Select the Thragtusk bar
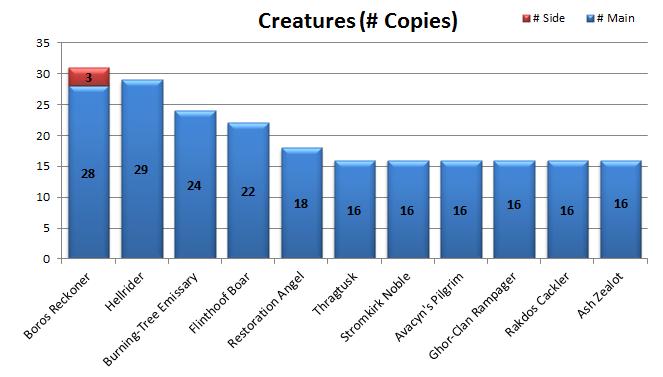The width and height of the screenshot is (663, 377). coord(355,209)
